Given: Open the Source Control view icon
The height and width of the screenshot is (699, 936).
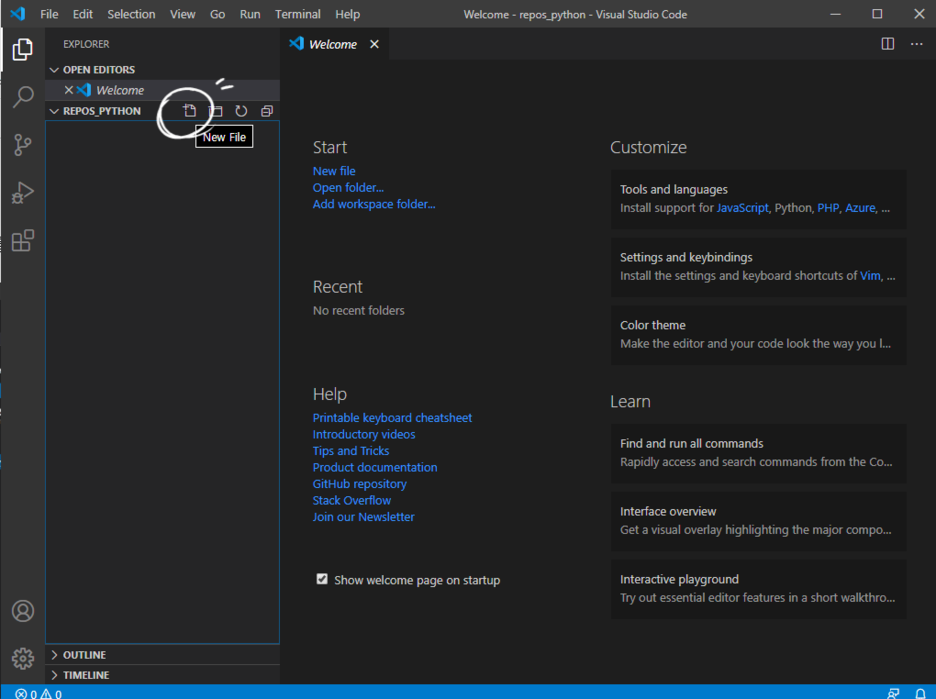Looking at the screenshot, I should click(23, 144).
